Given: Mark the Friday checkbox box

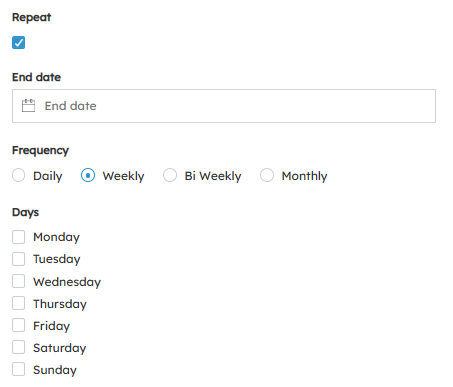Looking at the screenshot, I should pyautogui.click(x=18, y=325).
